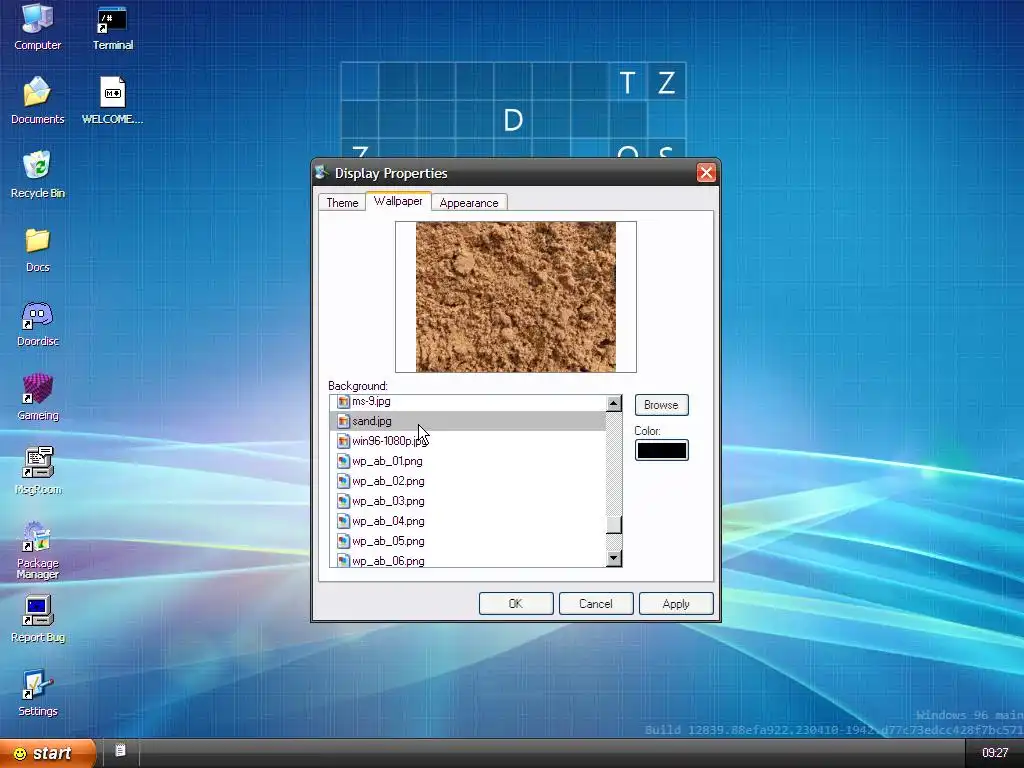Image resolution: width=1024 pixels, height=768 pixels.
Task: Click the wp_ab_01.png file icon
Action: 343,461
